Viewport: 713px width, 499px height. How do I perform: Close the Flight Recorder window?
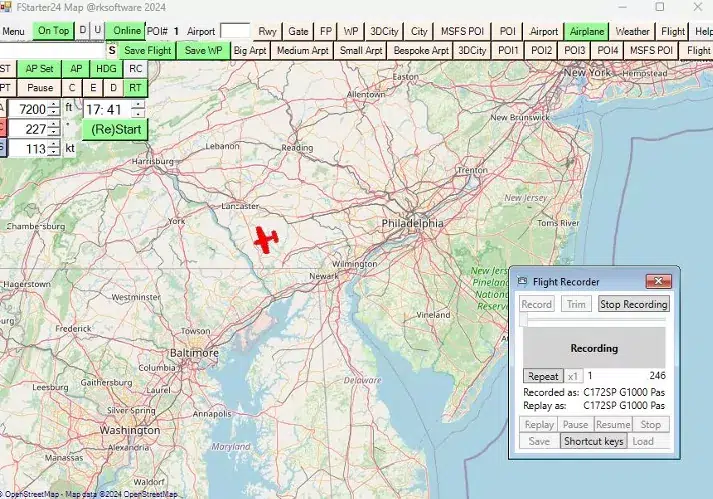click(x=657, y=282)
